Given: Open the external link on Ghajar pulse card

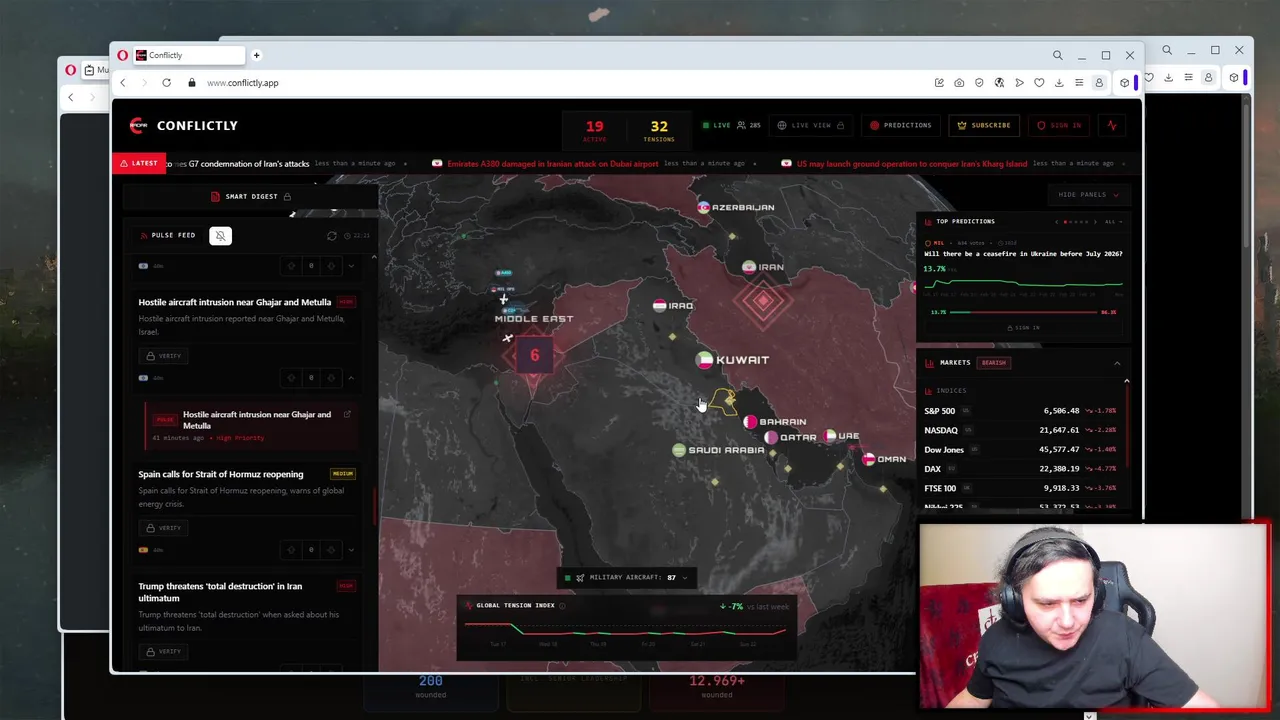Looking at the screenshot, I should pos(347,414).
